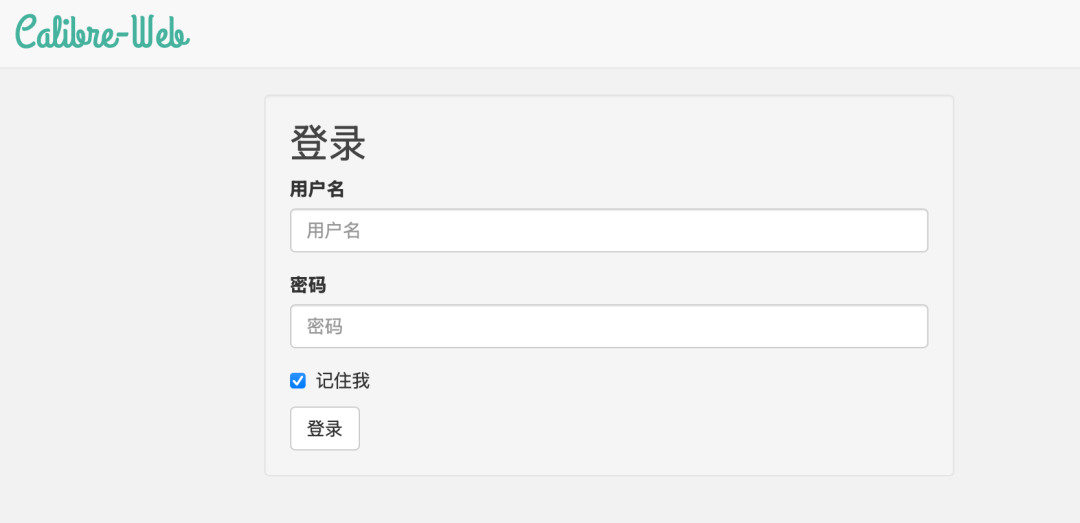Click the 用户名 username input field
The width and height of the screenshot is (1080, 523).
click(609, 230)
